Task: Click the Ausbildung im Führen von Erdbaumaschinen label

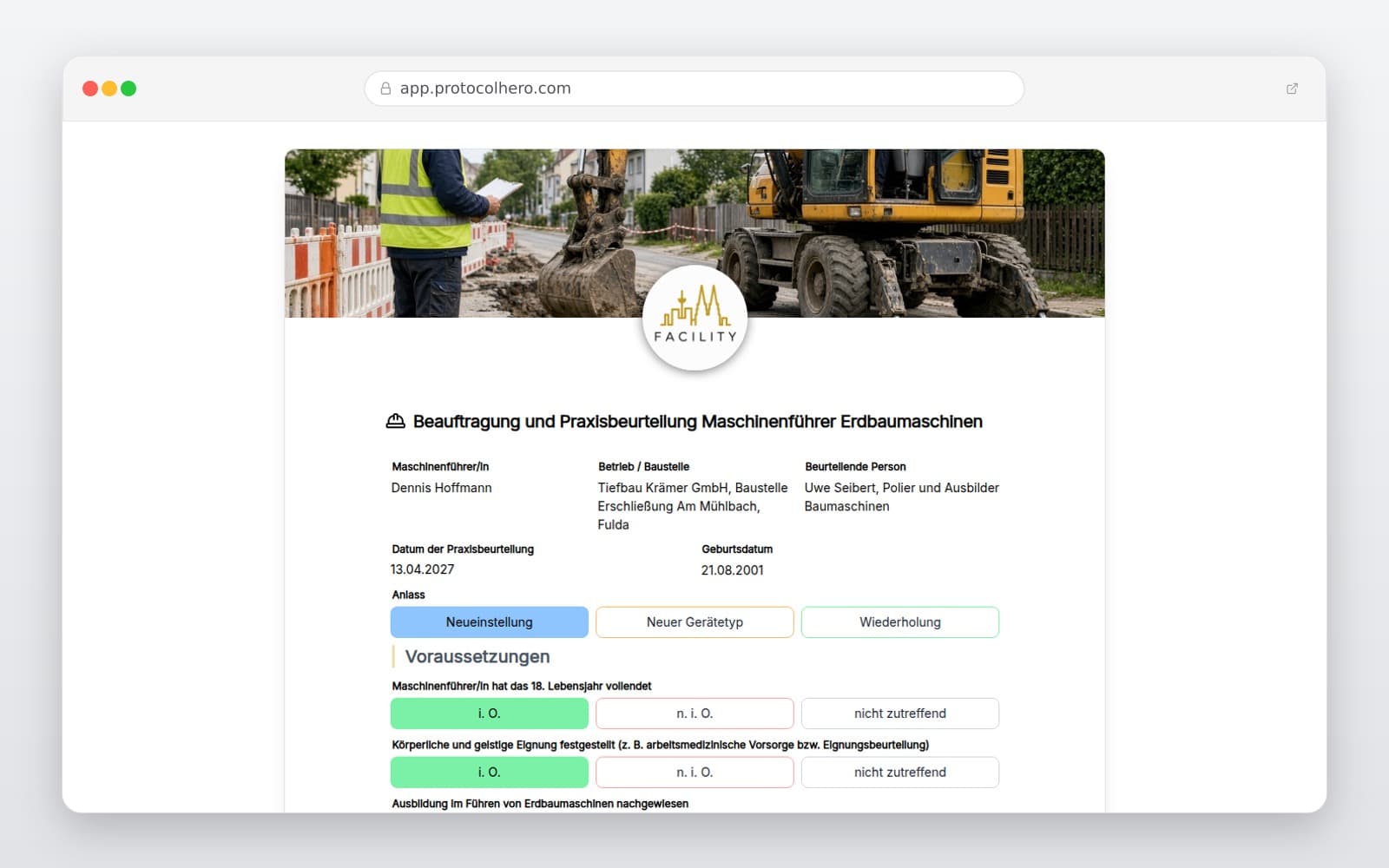Action: coord(540,804)
